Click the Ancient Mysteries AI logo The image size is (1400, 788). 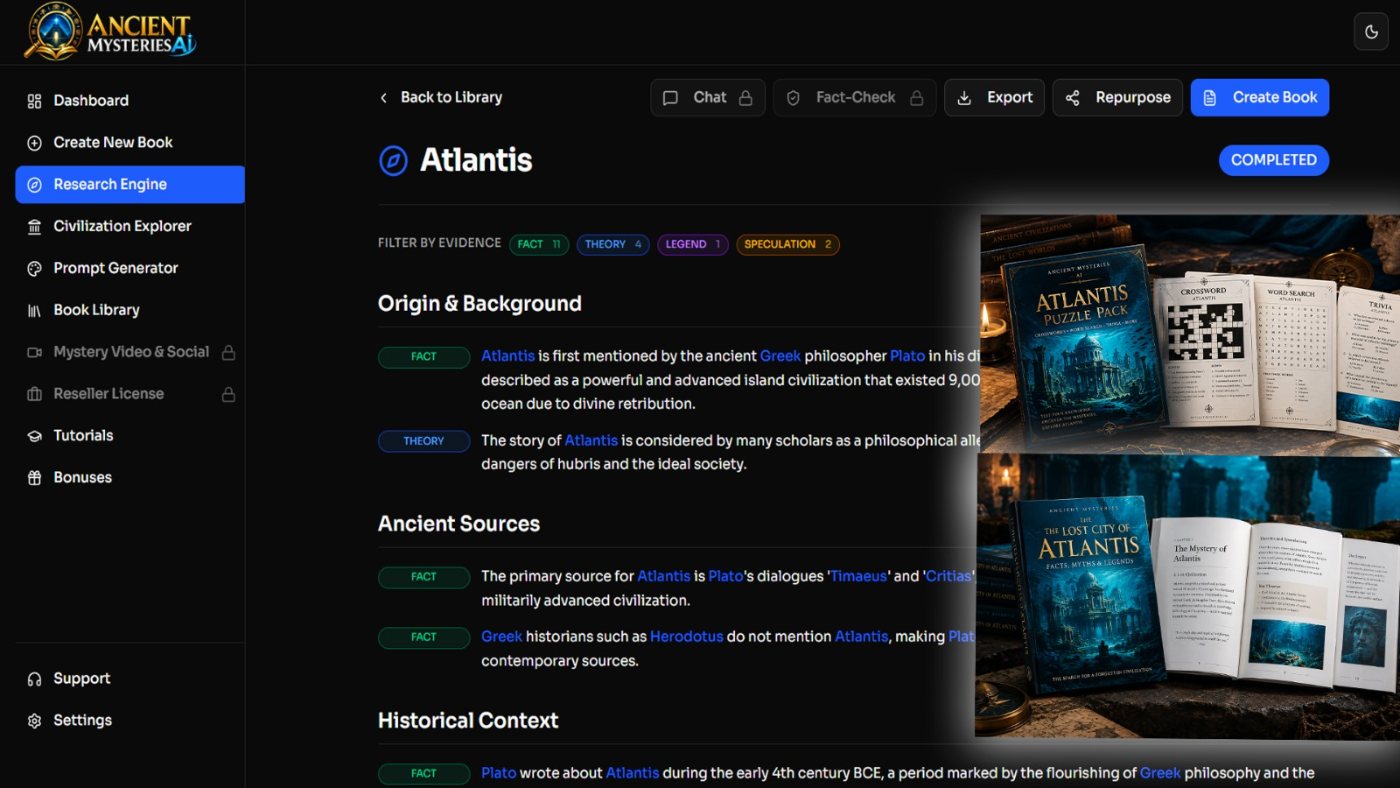(x=110, y=31)
